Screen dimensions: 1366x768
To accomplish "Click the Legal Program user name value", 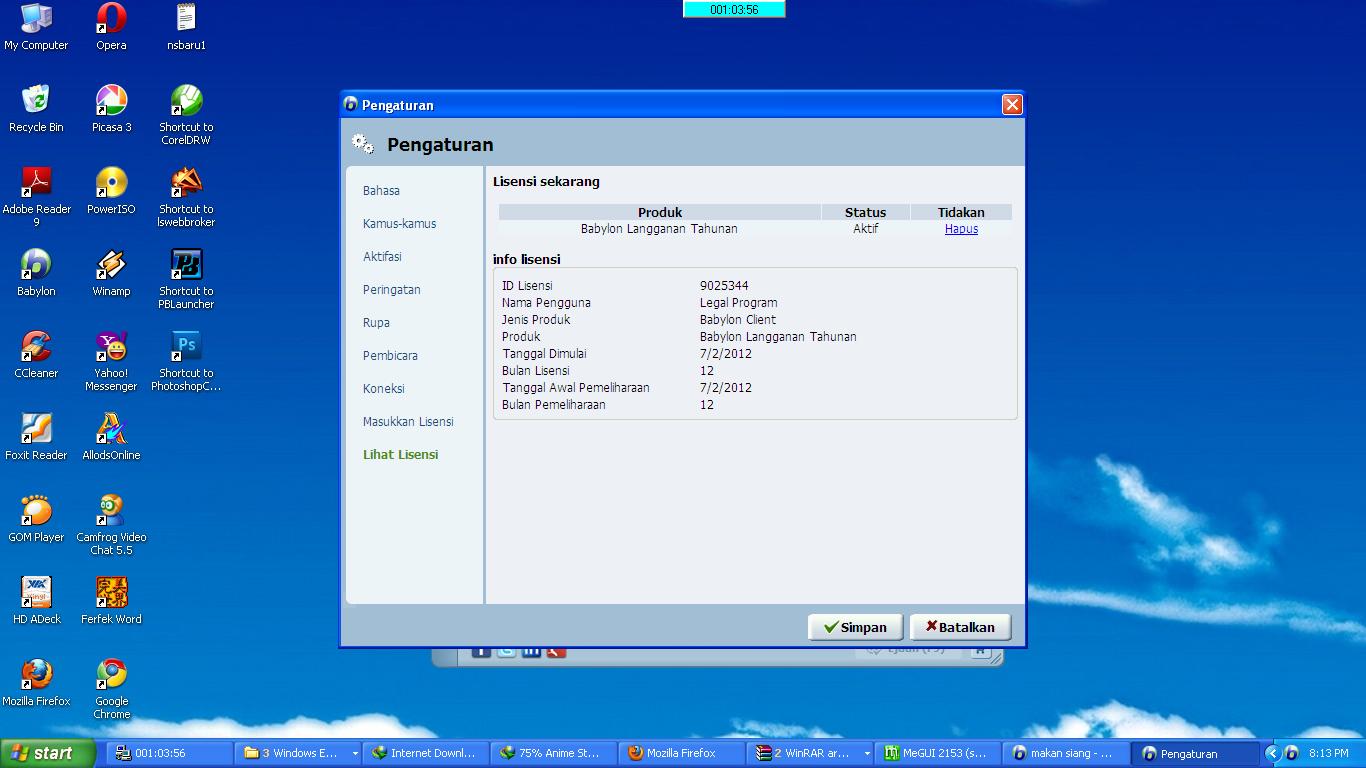I will (738, 303).
